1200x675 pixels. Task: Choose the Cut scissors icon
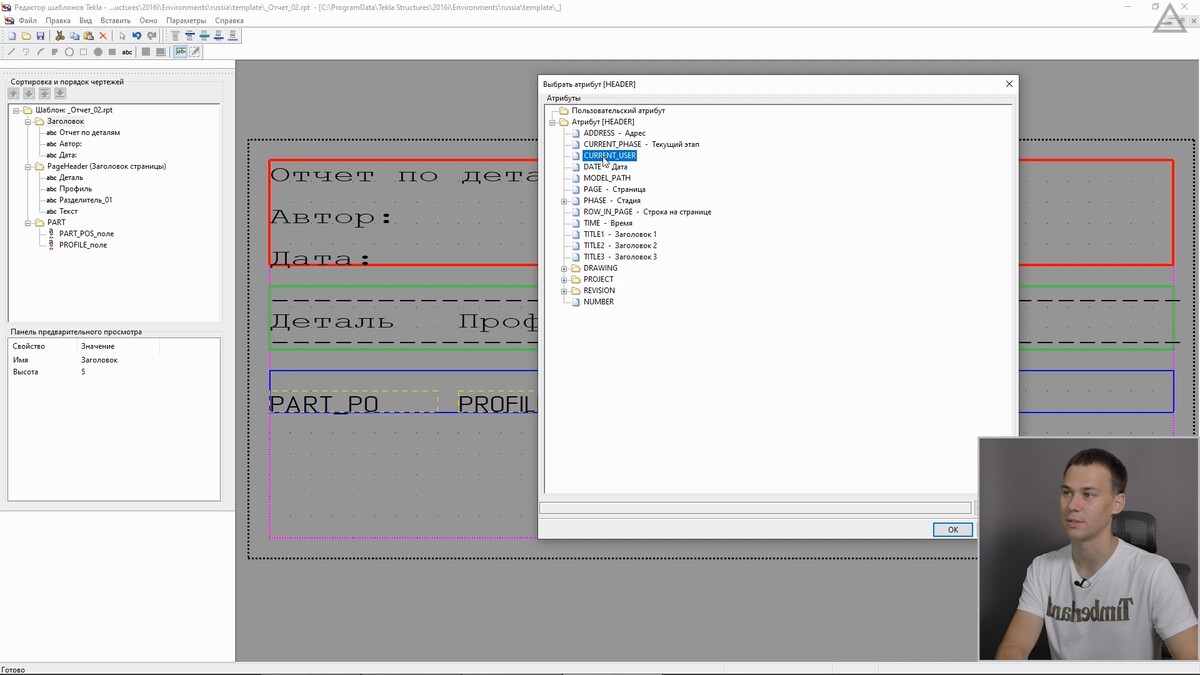coord(60,36)
